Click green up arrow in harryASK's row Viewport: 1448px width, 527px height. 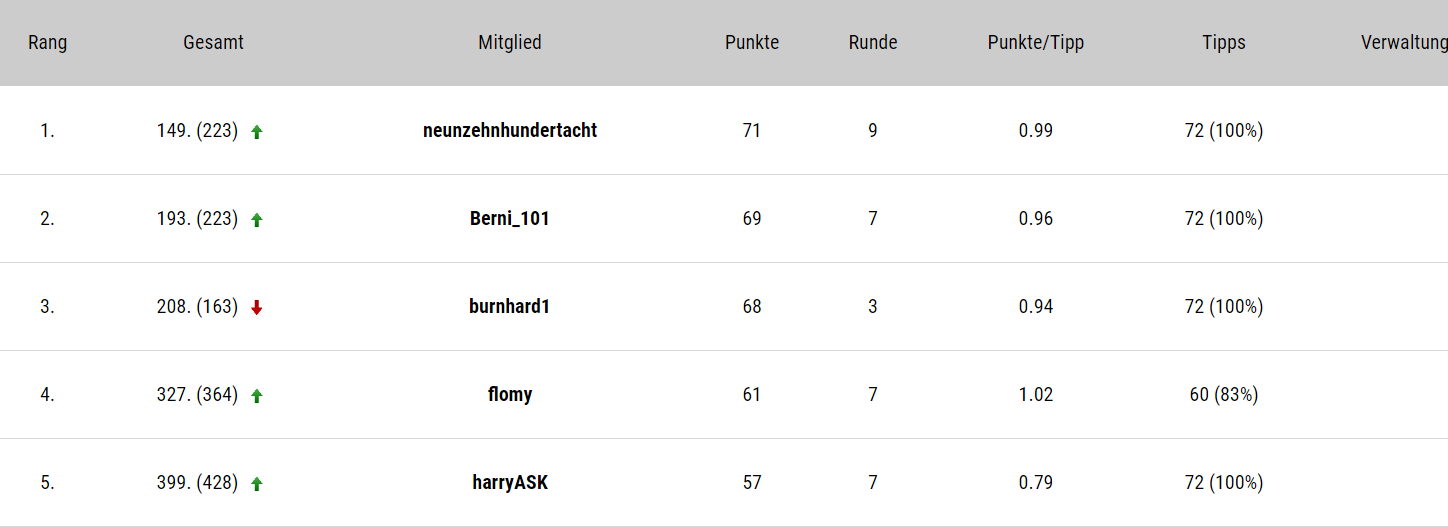(257, 484)
